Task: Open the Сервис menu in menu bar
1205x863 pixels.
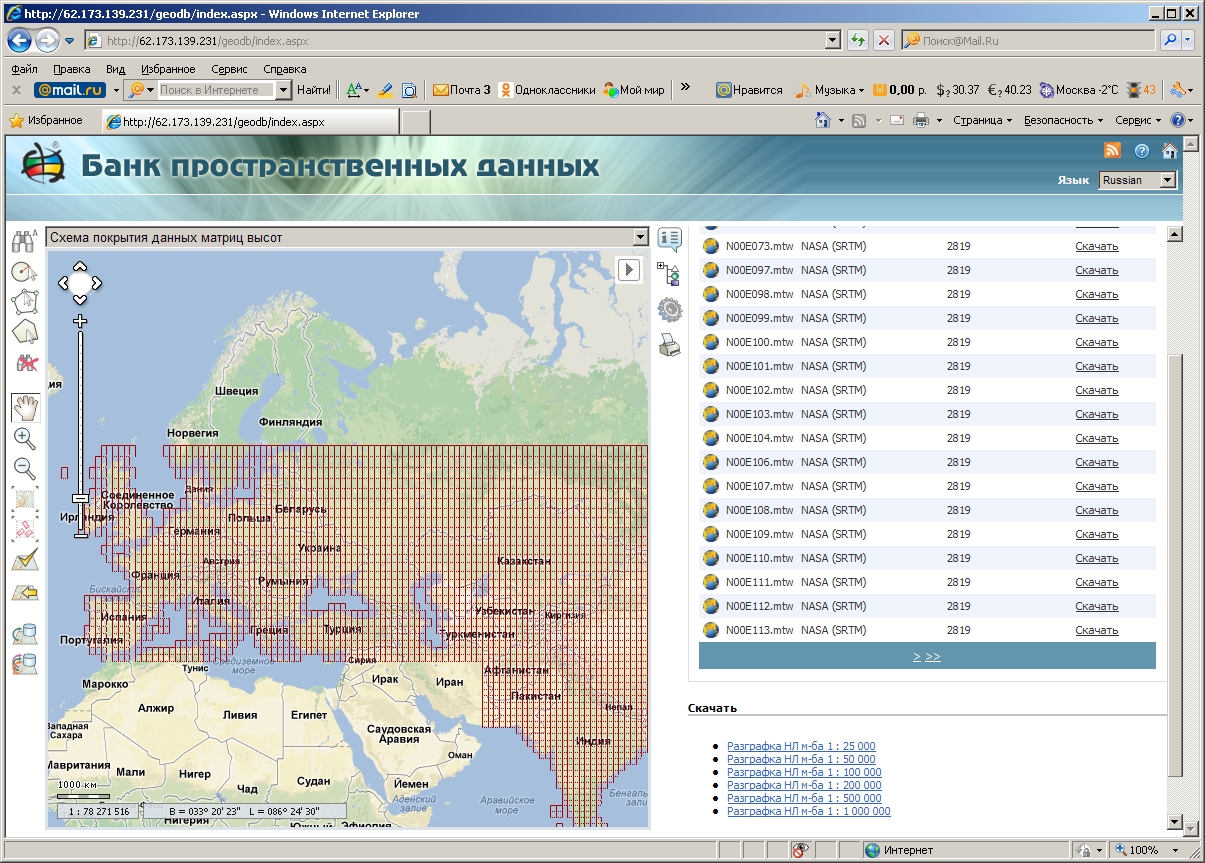Action: pyautogui.click(x=229, y=69)
